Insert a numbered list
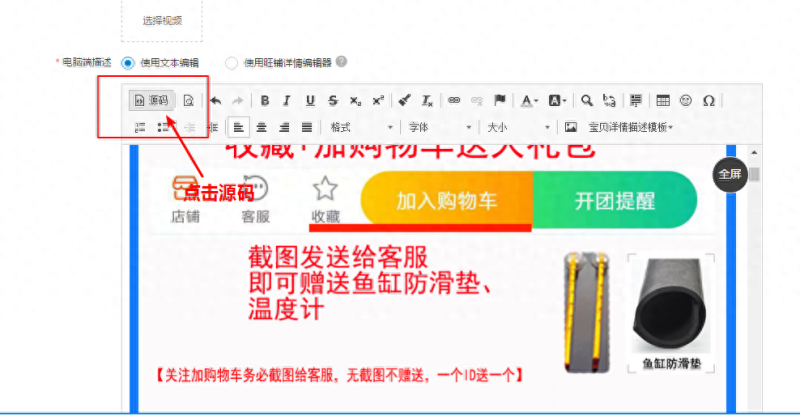This screenshot has width=800, height=416. pyautogui.click(x=140, y=128)
